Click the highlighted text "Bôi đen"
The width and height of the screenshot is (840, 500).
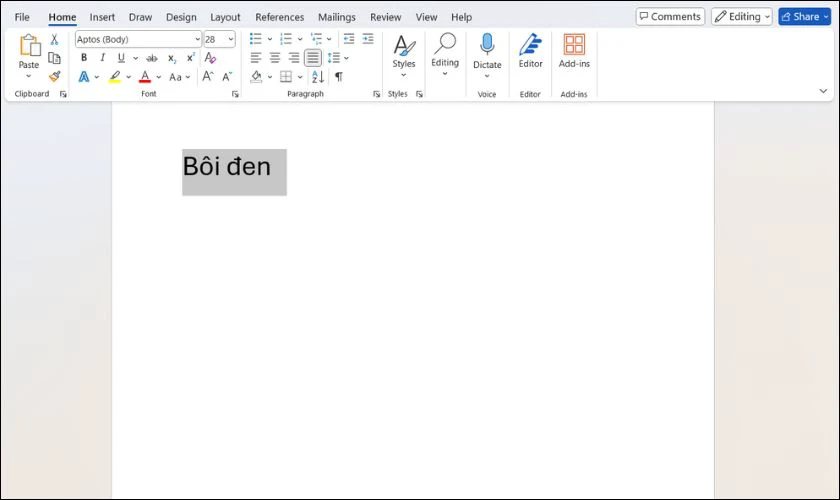[227, 167]
